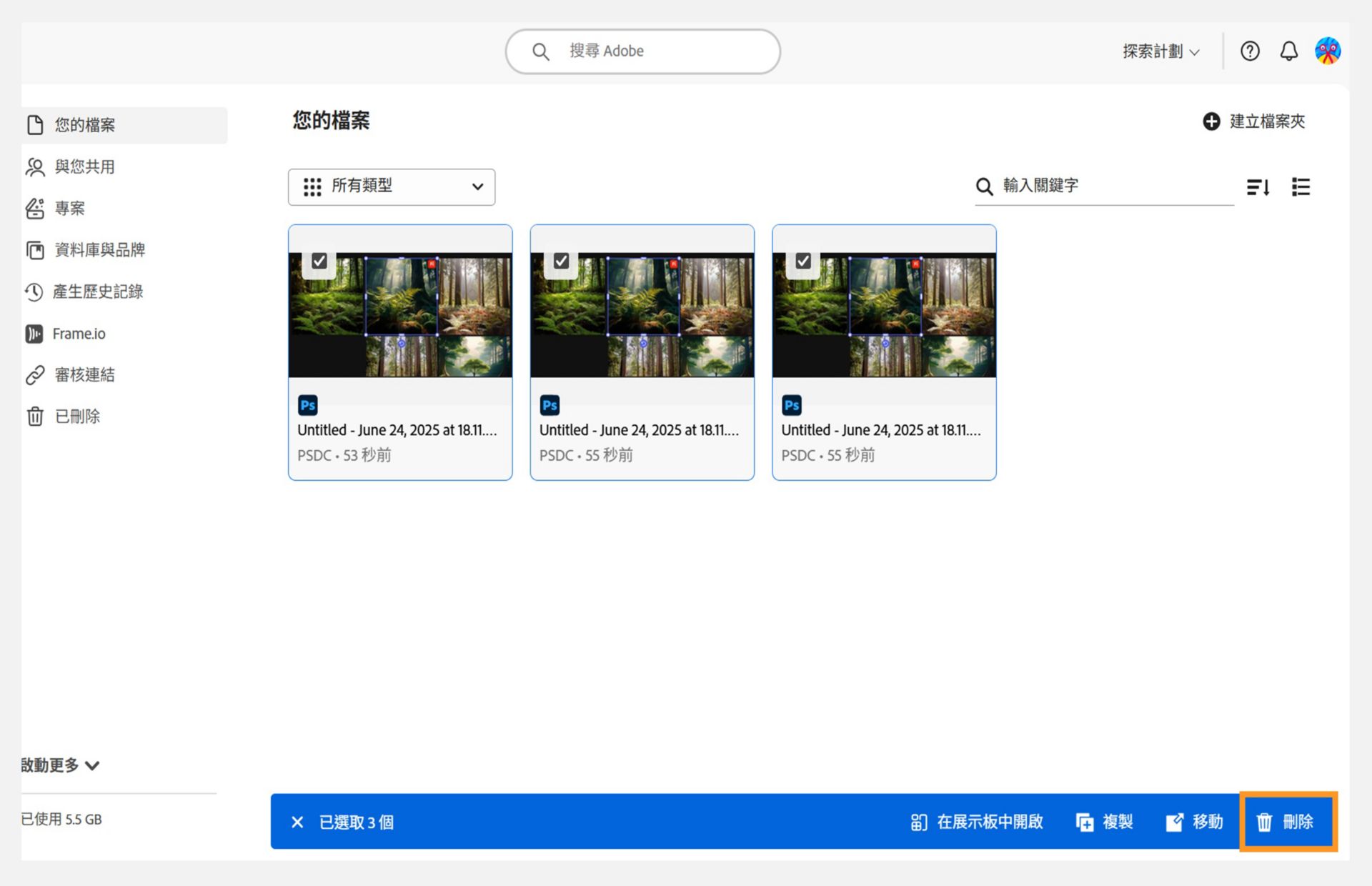
Task: Click the second file's forest thumbnail
Action: [x=642, y=314]
